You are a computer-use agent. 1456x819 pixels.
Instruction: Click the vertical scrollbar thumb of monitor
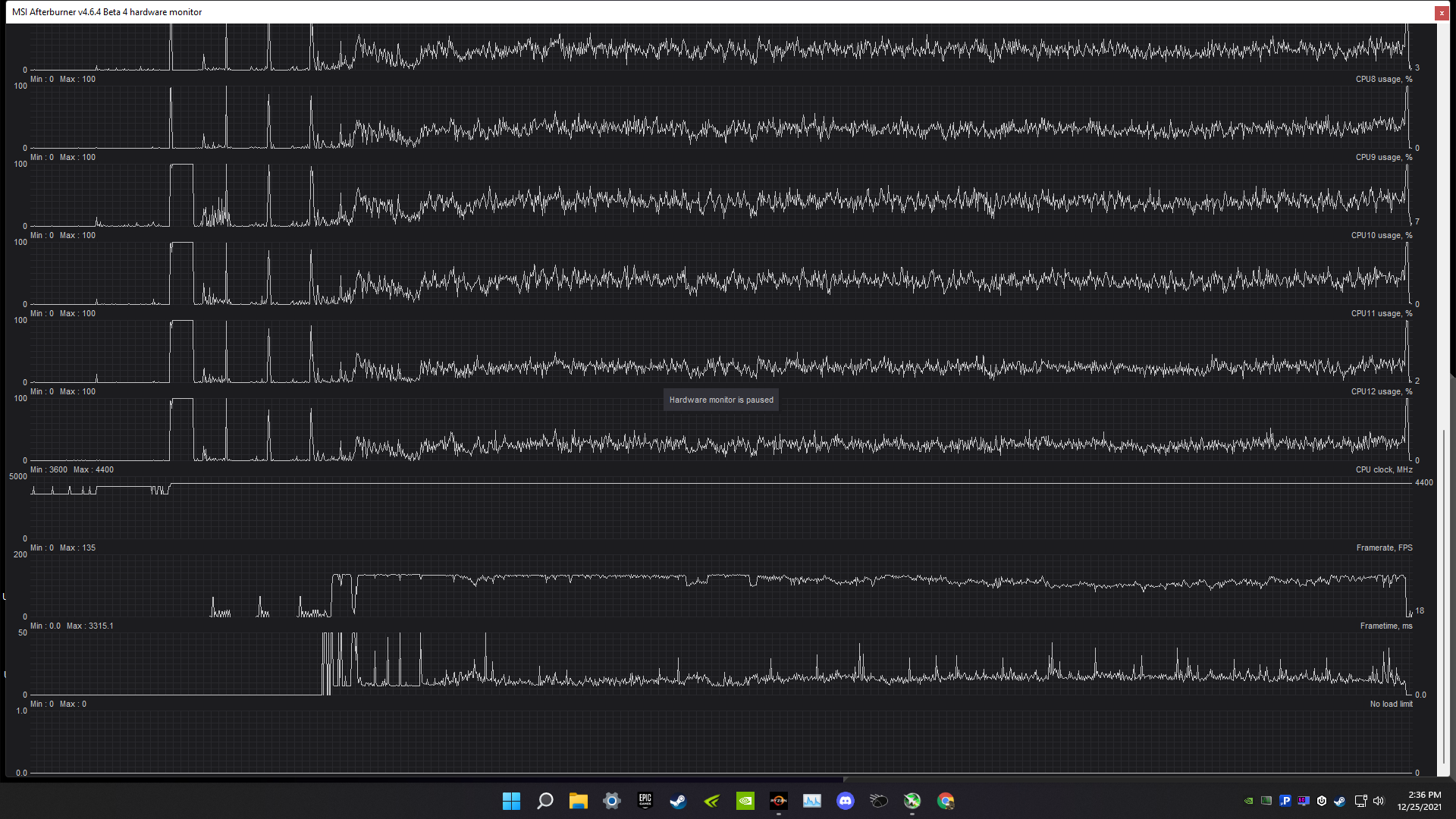point(1443,595)
